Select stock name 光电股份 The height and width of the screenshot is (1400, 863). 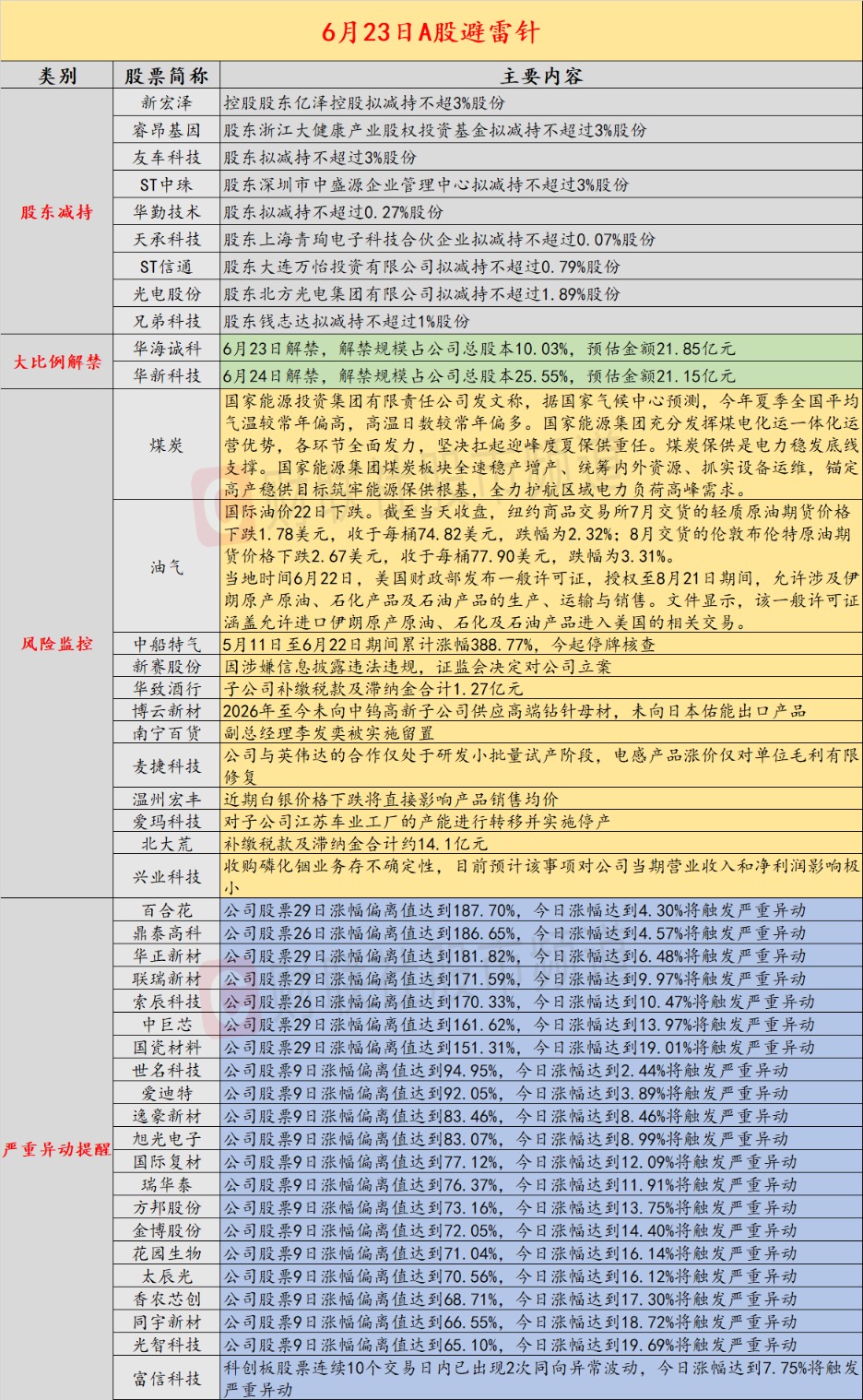tap(167, 294)
